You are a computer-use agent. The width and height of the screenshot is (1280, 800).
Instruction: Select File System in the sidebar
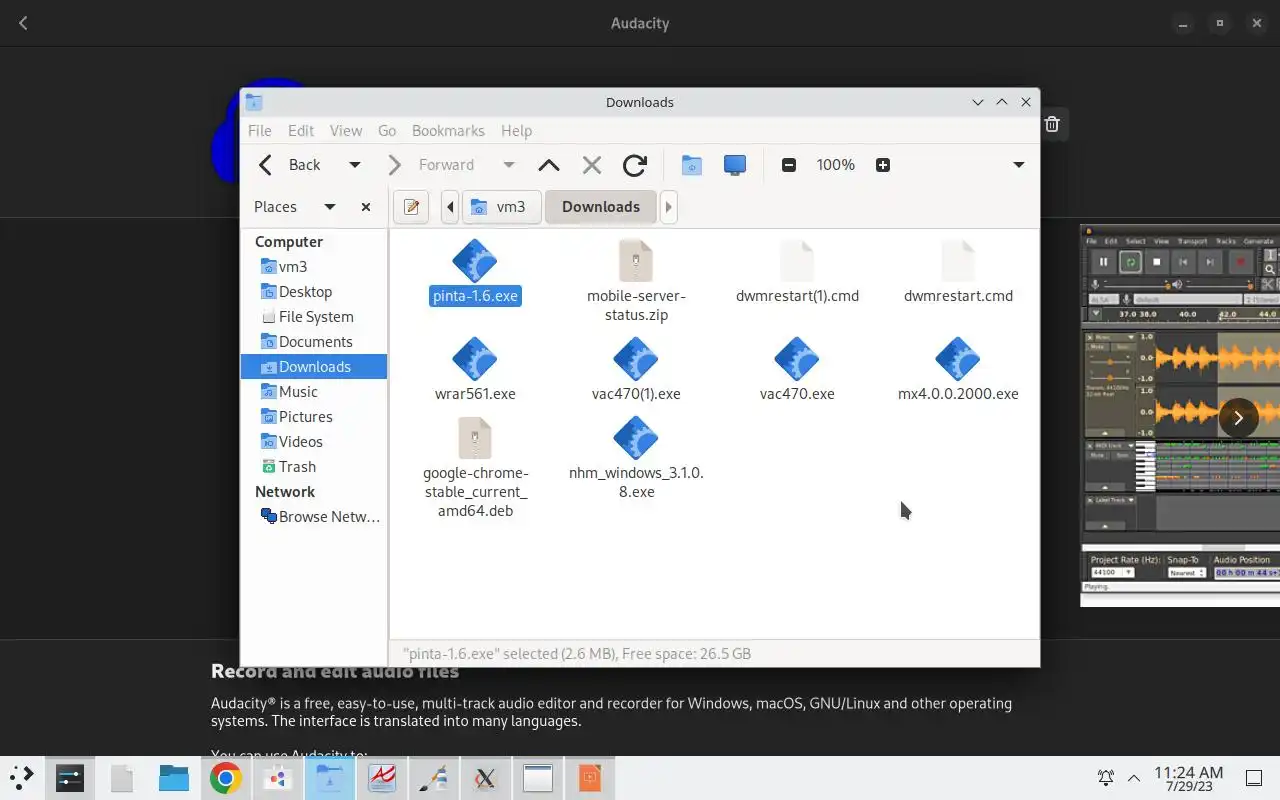[x=314, y=317]
